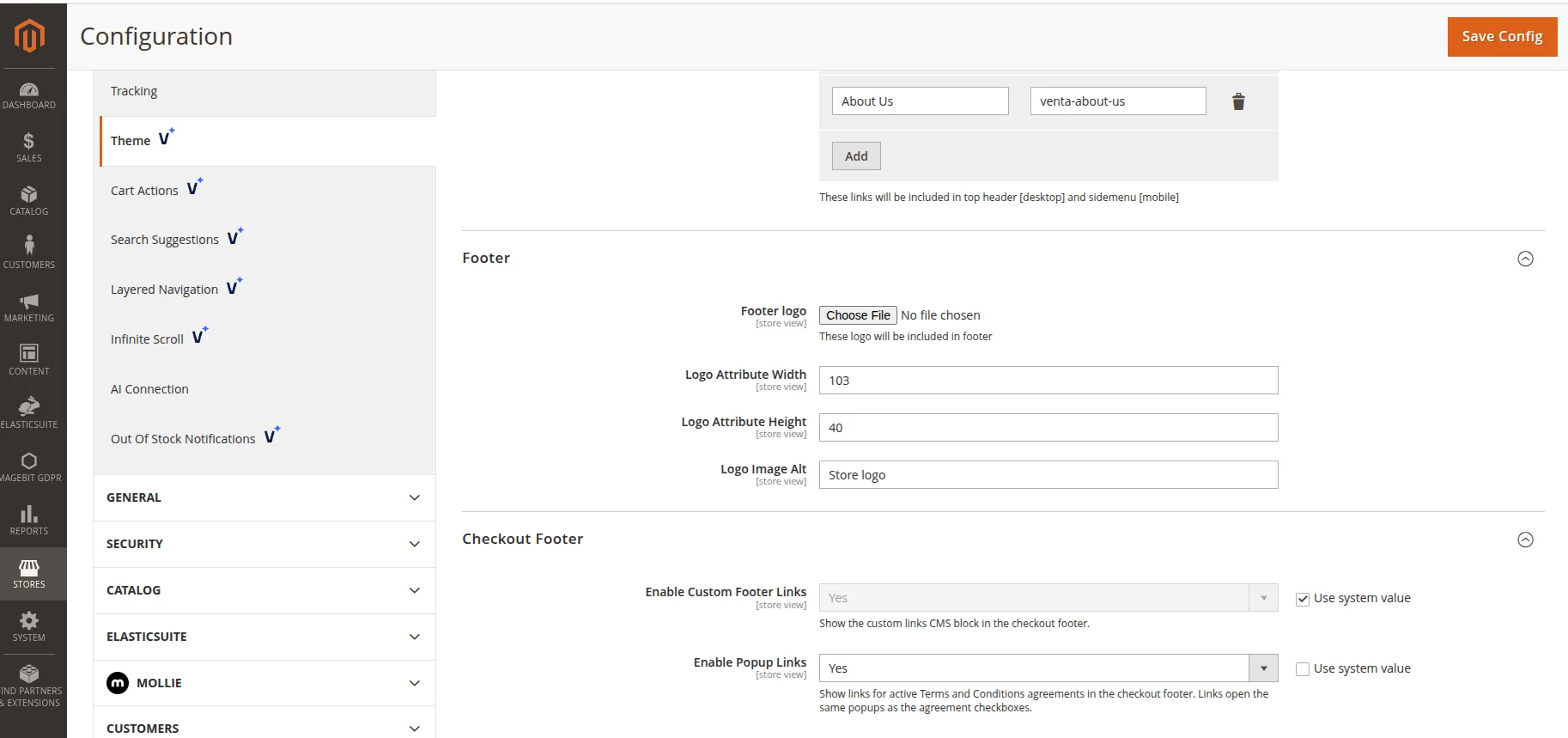Open the Sales sidebar menu
Viewport: 1568px width, 738px height.
click(x=29, y=148)
